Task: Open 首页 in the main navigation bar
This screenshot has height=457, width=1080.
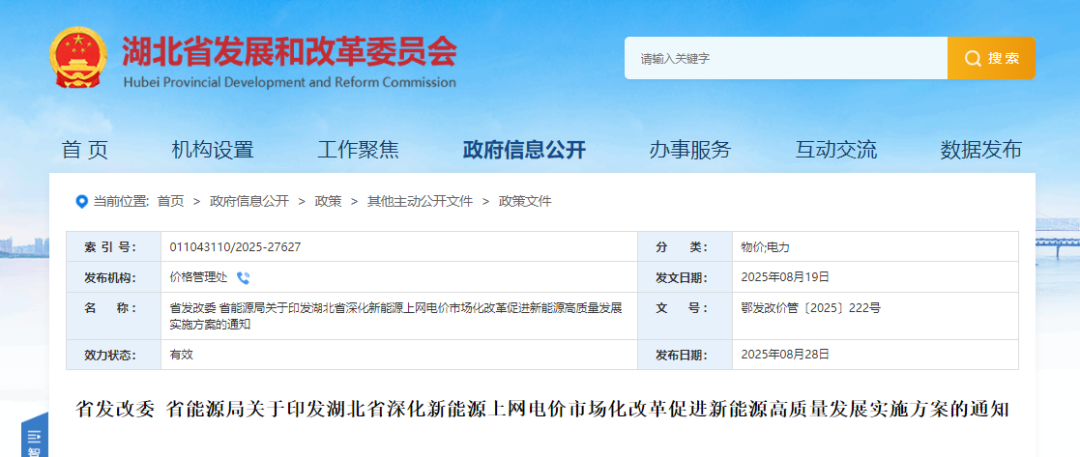Action: tap(85, 150)
